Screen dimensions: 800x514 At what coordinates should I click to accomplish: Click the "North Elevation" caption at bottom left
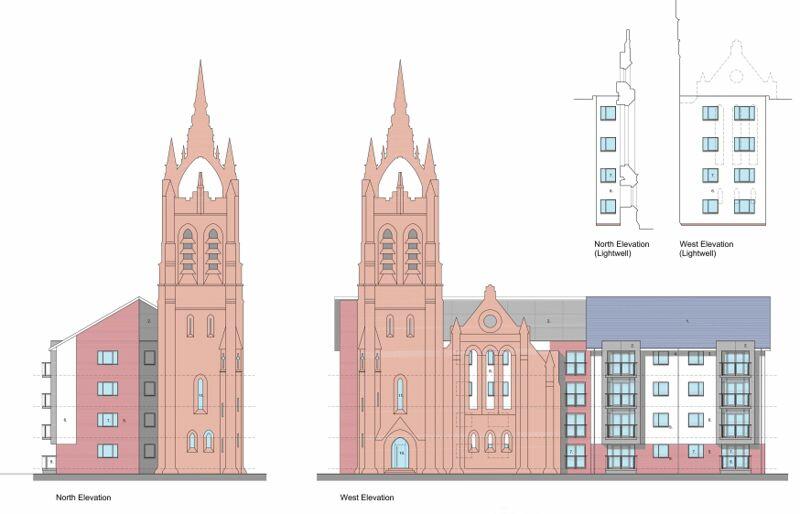pyautogui.click(x=84, y=497)
